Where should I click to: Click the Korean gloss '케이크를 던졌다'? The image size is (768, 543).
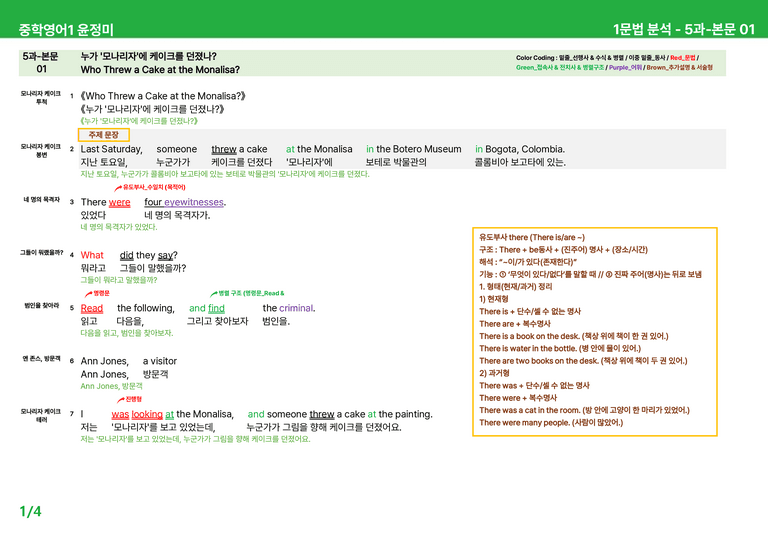241,162
